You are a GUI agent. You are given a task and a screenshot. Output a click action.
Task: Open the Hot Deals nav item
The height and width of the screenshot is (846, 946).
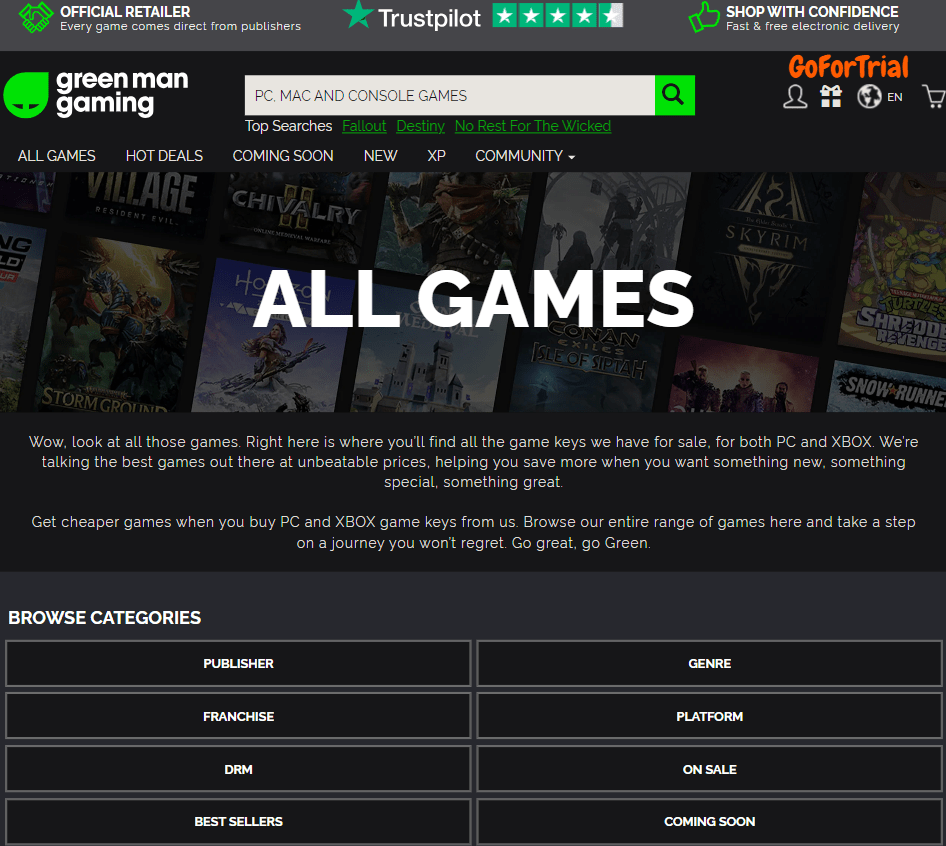[x=164, y=156]
